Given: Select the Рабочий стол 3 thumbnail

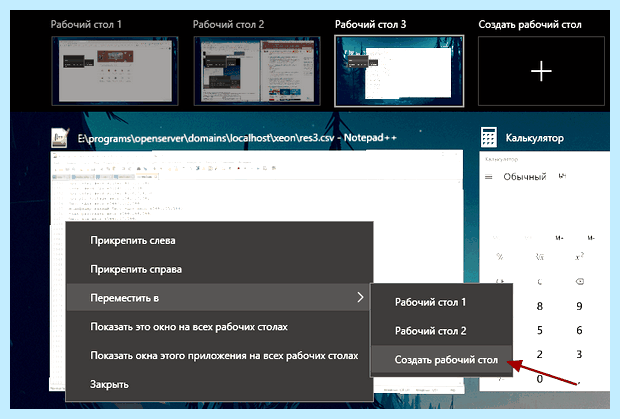Looking at the screenshot, I should 399,71.
